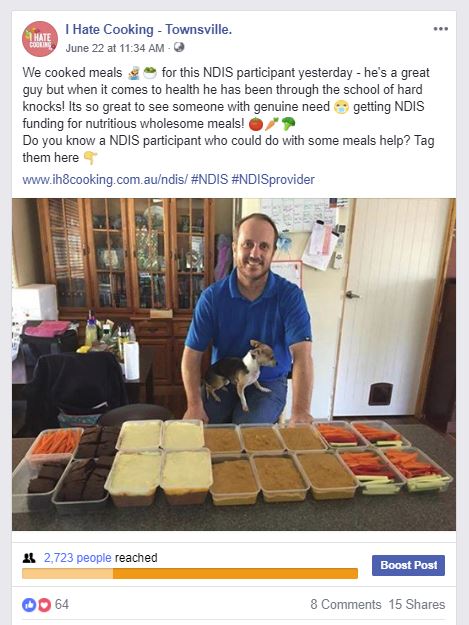Click the orange reach progress bar
Image resolution: width=469 pixels, height=625 pixels.
[190, 574]
